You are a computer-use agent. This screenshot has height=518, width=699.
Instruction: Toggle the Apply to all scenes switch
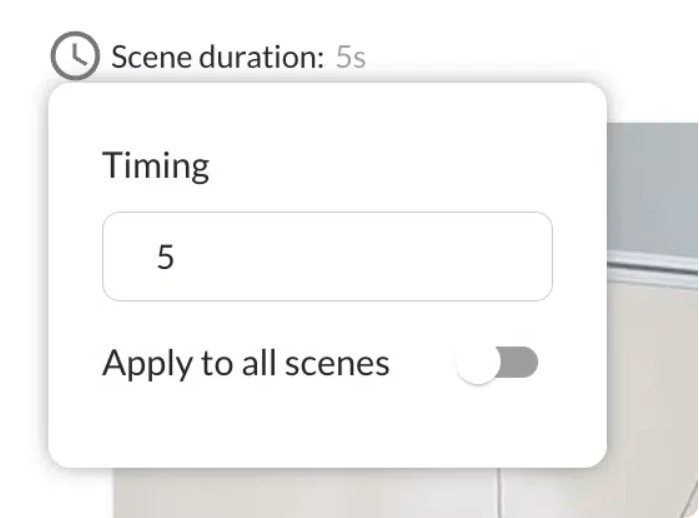(497, 364)
